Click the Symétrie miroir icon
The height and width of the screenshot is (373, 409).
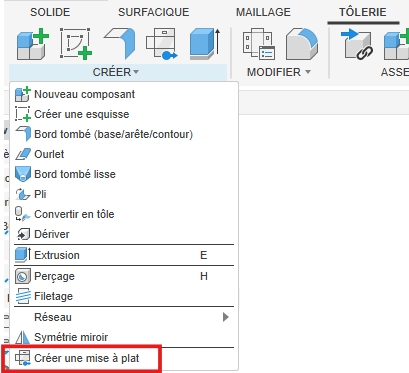pos(23,337)
